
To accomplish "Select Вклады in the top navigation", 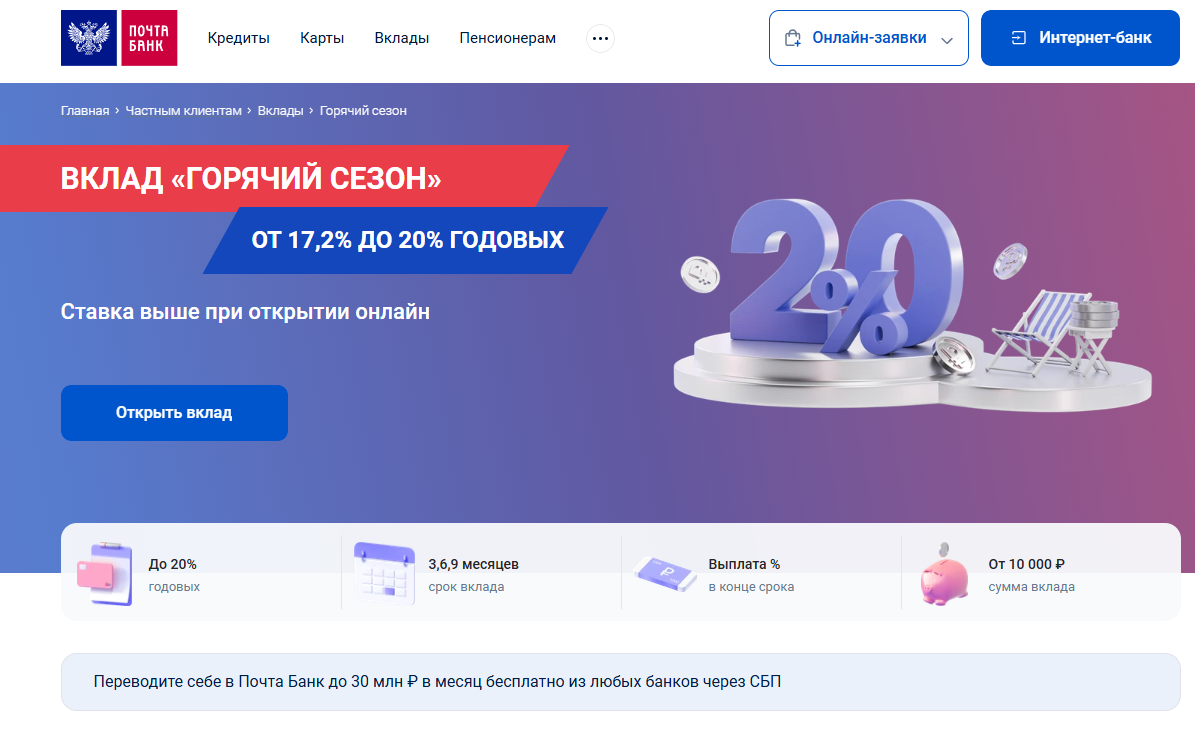I will click(x=402, y=38).
